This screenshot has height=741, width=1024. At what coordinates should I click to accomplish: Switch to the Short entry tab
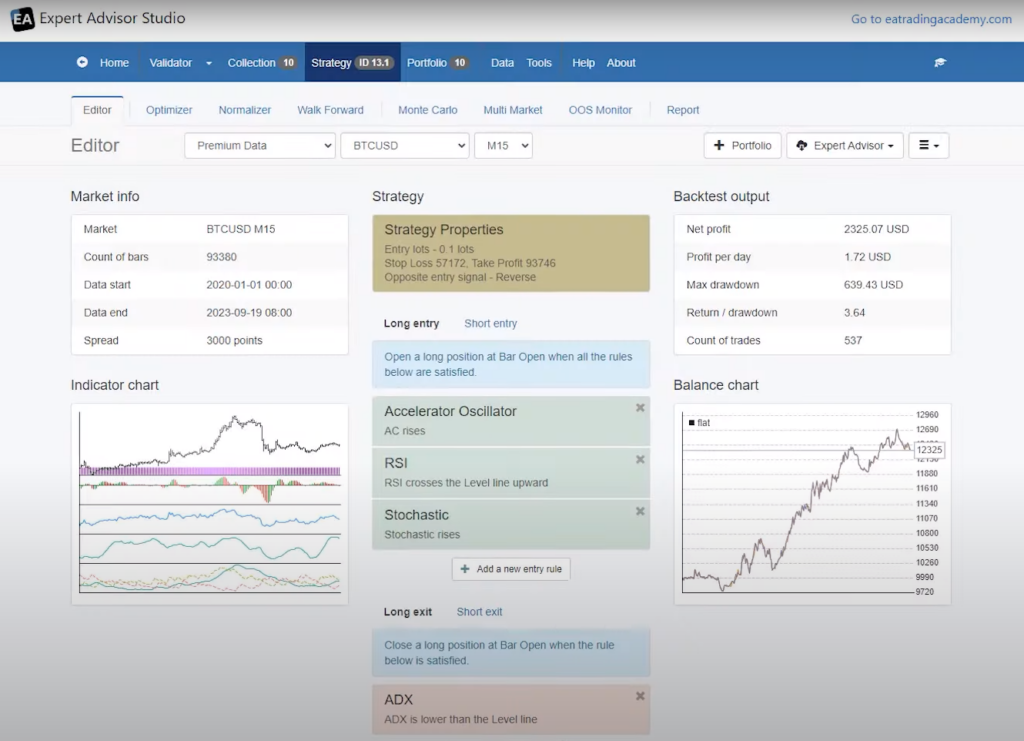pos(490,324)
